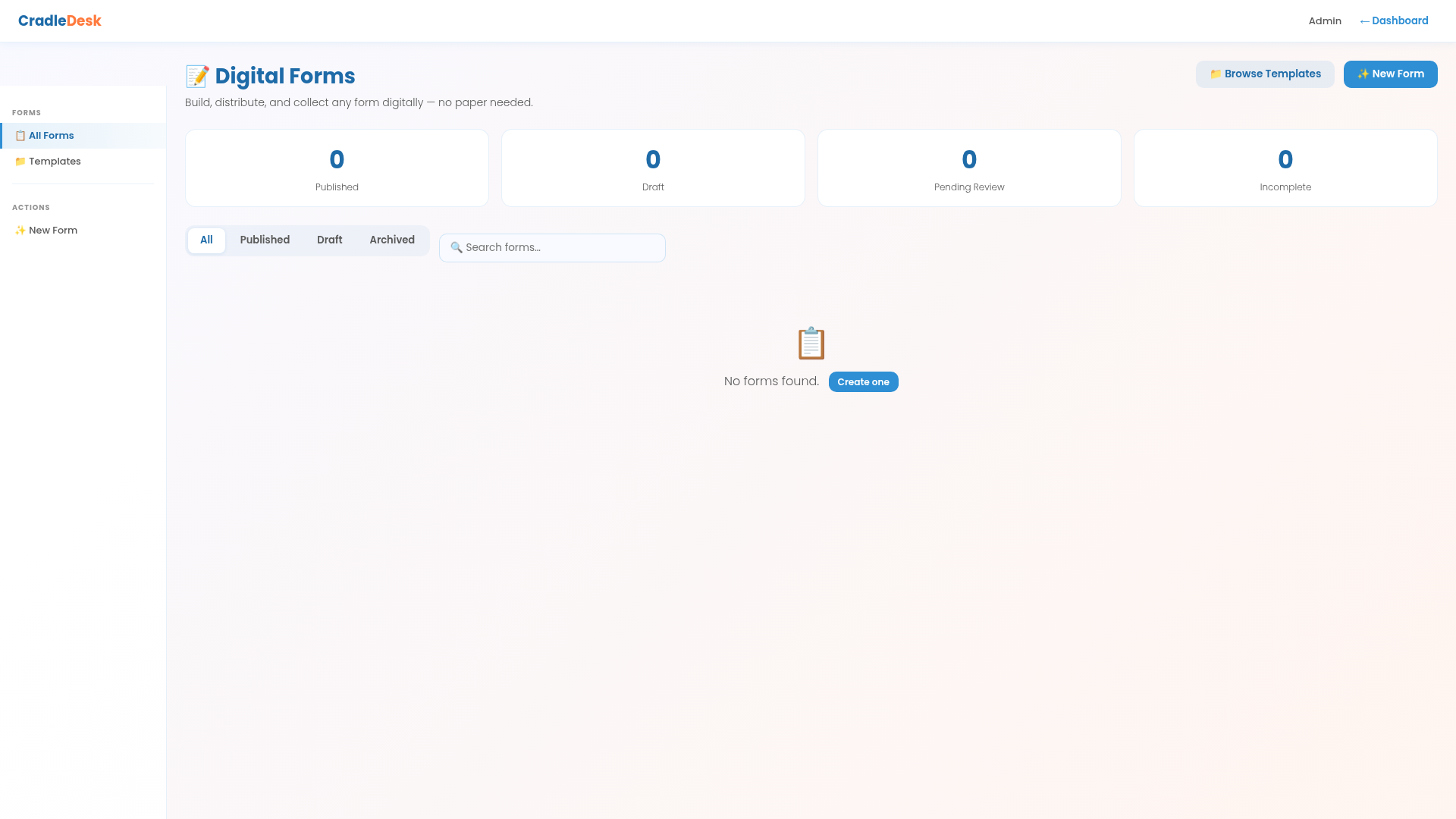Click the folder icon beside Templates in sidebar
Image resolution: width=1456 pixels, height=819 pixels.
(20, 161)
